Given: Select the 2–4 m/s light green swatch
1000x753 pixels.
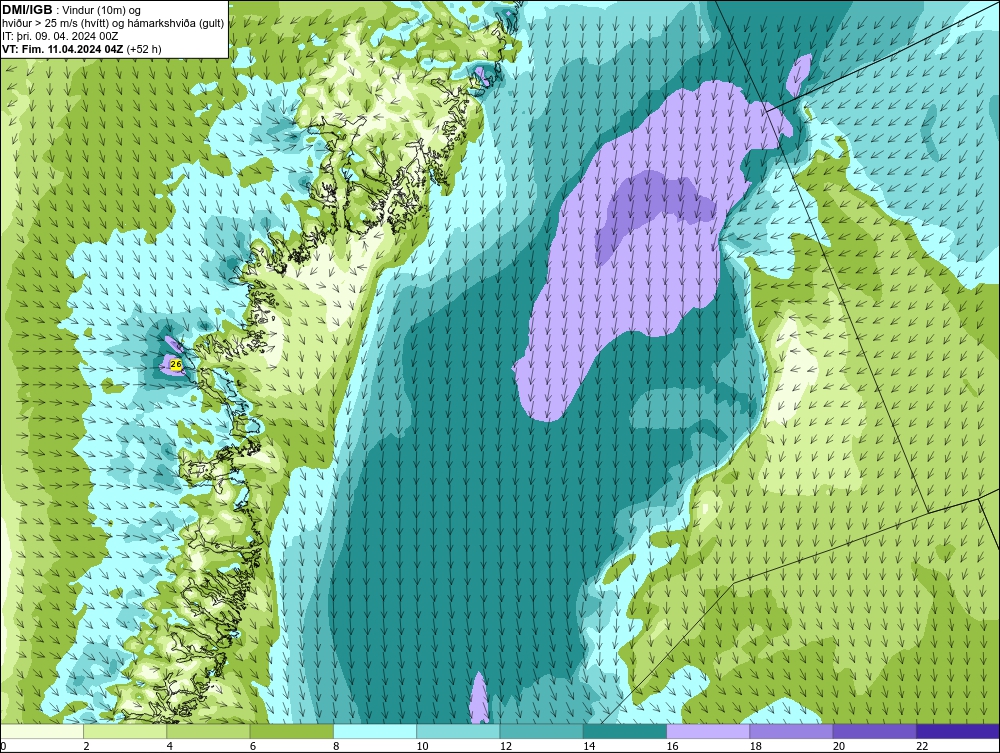Looking at the screenshot, I should coord(125,731).
